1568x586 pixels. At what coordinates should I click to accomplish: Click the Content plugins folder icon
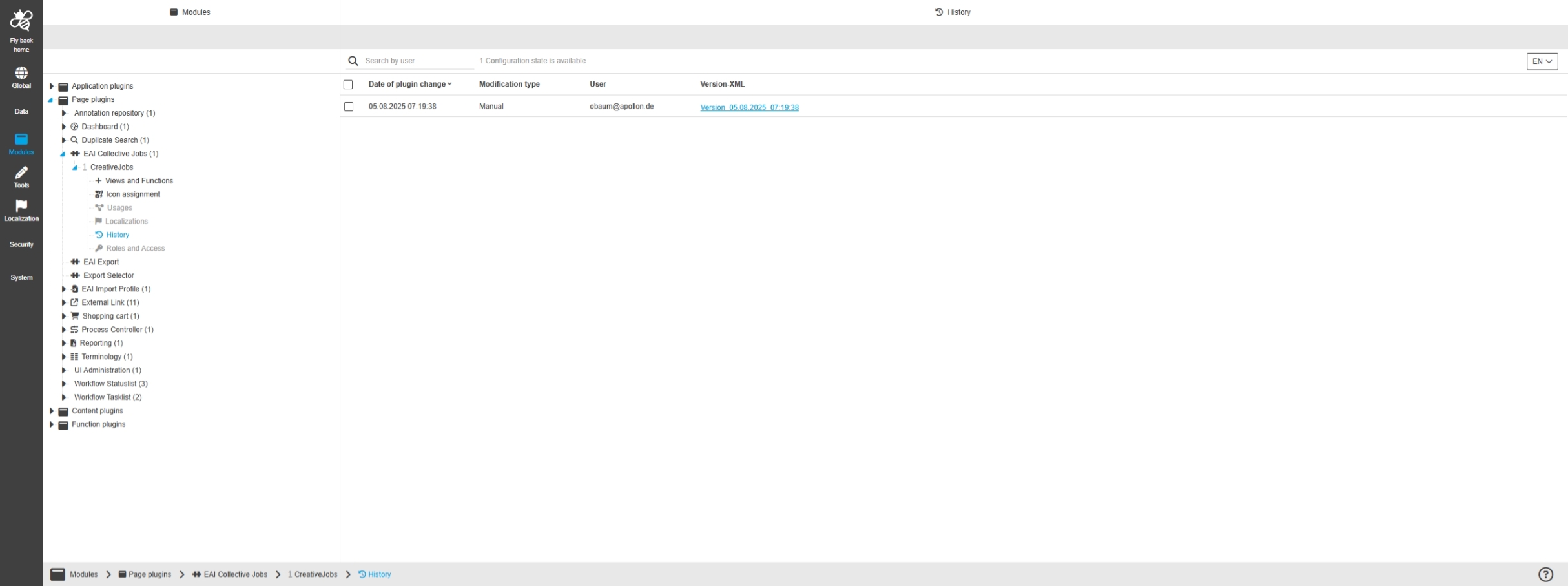(63, 412)
